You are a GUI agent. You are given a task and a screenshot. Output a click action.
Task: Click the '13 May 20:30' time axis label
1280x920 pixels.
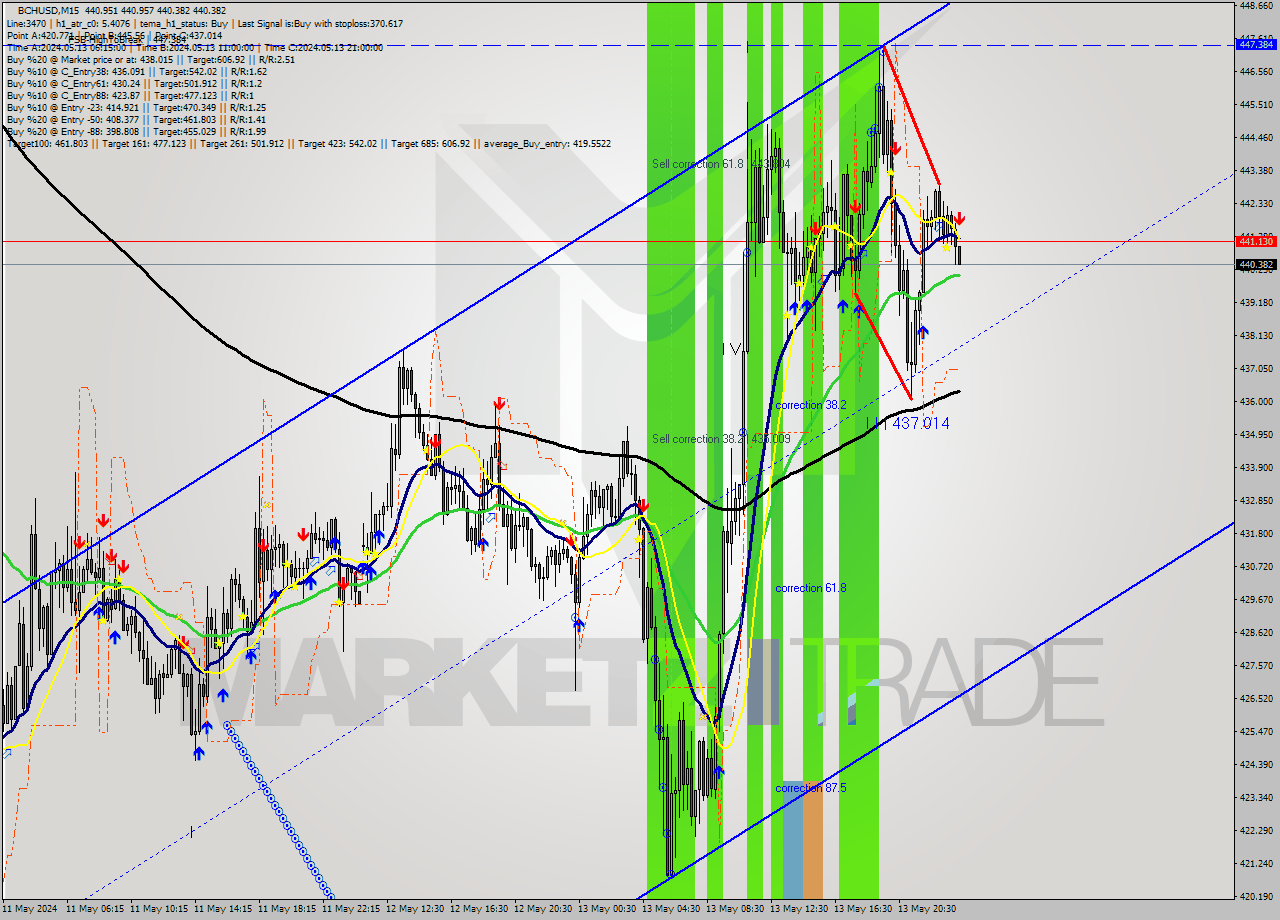pyautogui.click(x=927, y=909)
